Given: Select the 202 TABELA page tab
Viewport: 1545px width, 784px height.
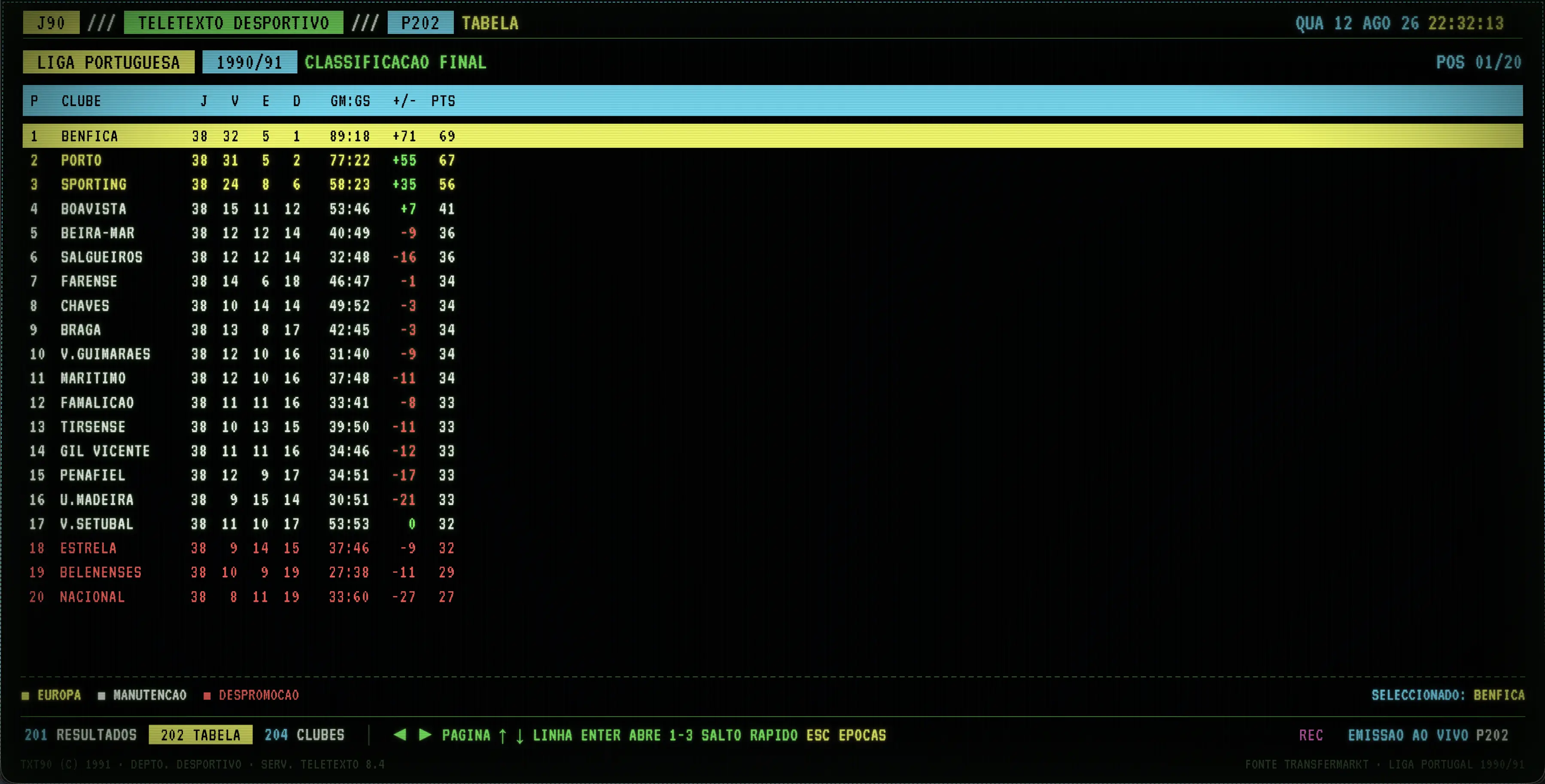Looking at the screenshot, I should pos(201,735).
